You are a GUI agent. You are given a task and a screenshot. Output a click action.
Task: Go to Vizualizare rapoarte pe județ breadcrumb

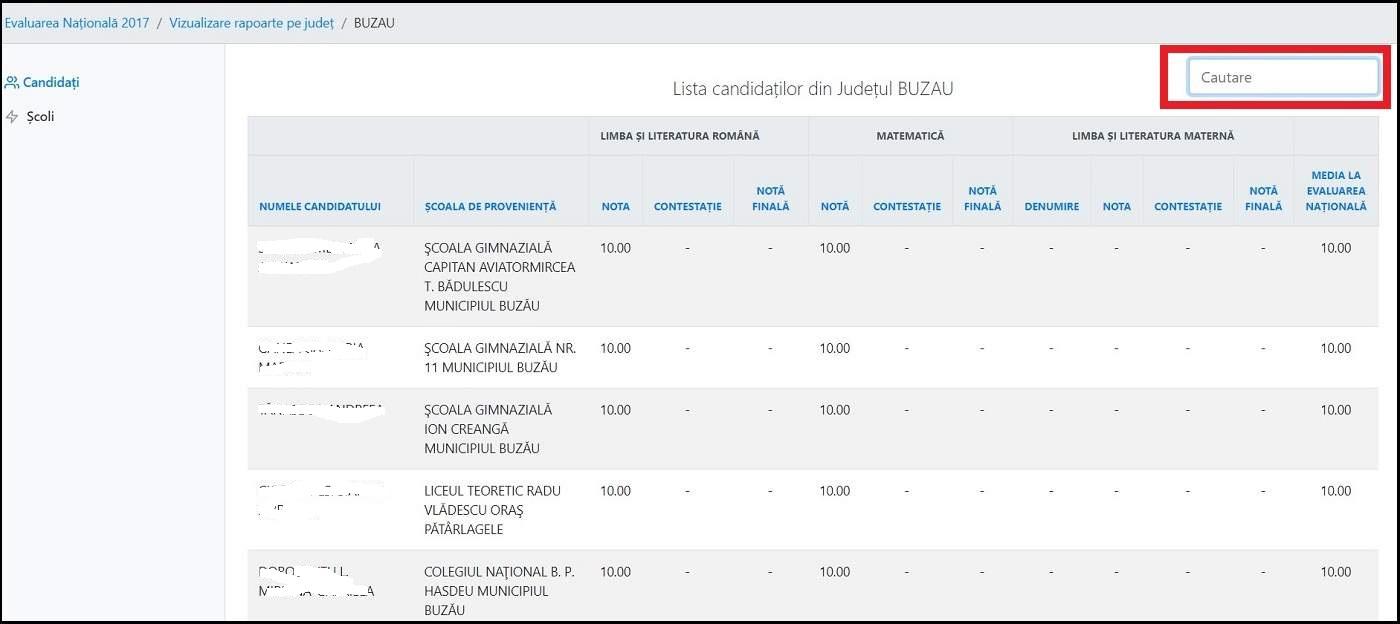[251, 22]
